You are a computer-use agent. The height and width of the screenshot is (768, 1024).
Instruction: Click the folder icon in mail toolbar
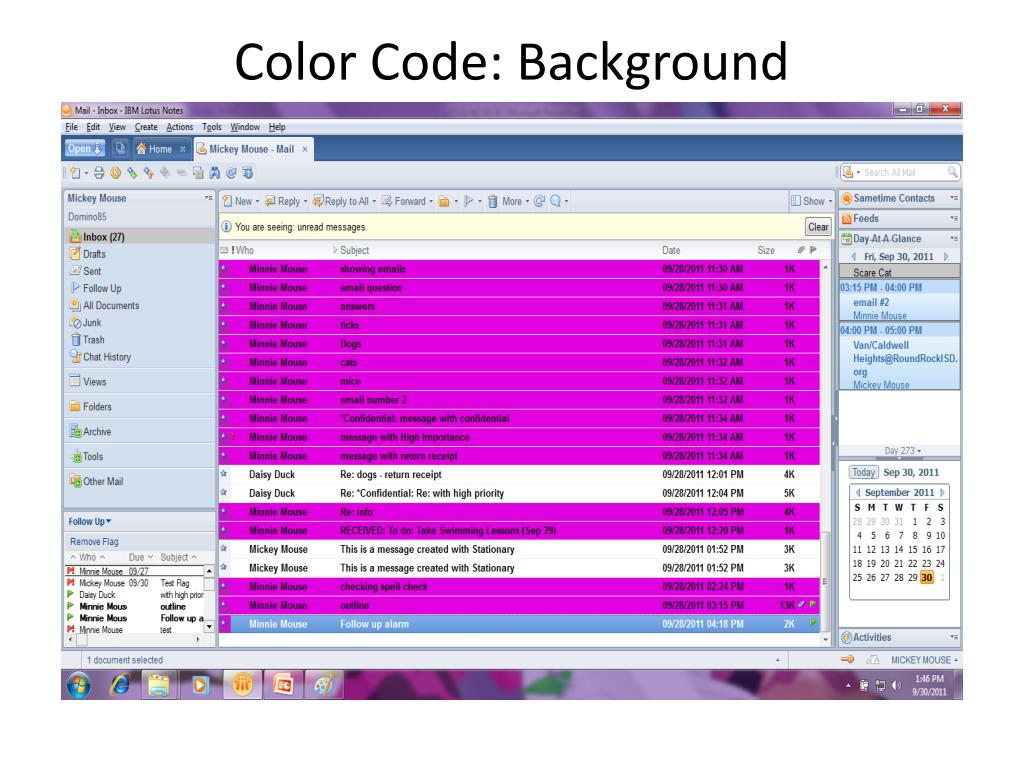point(443,201)
